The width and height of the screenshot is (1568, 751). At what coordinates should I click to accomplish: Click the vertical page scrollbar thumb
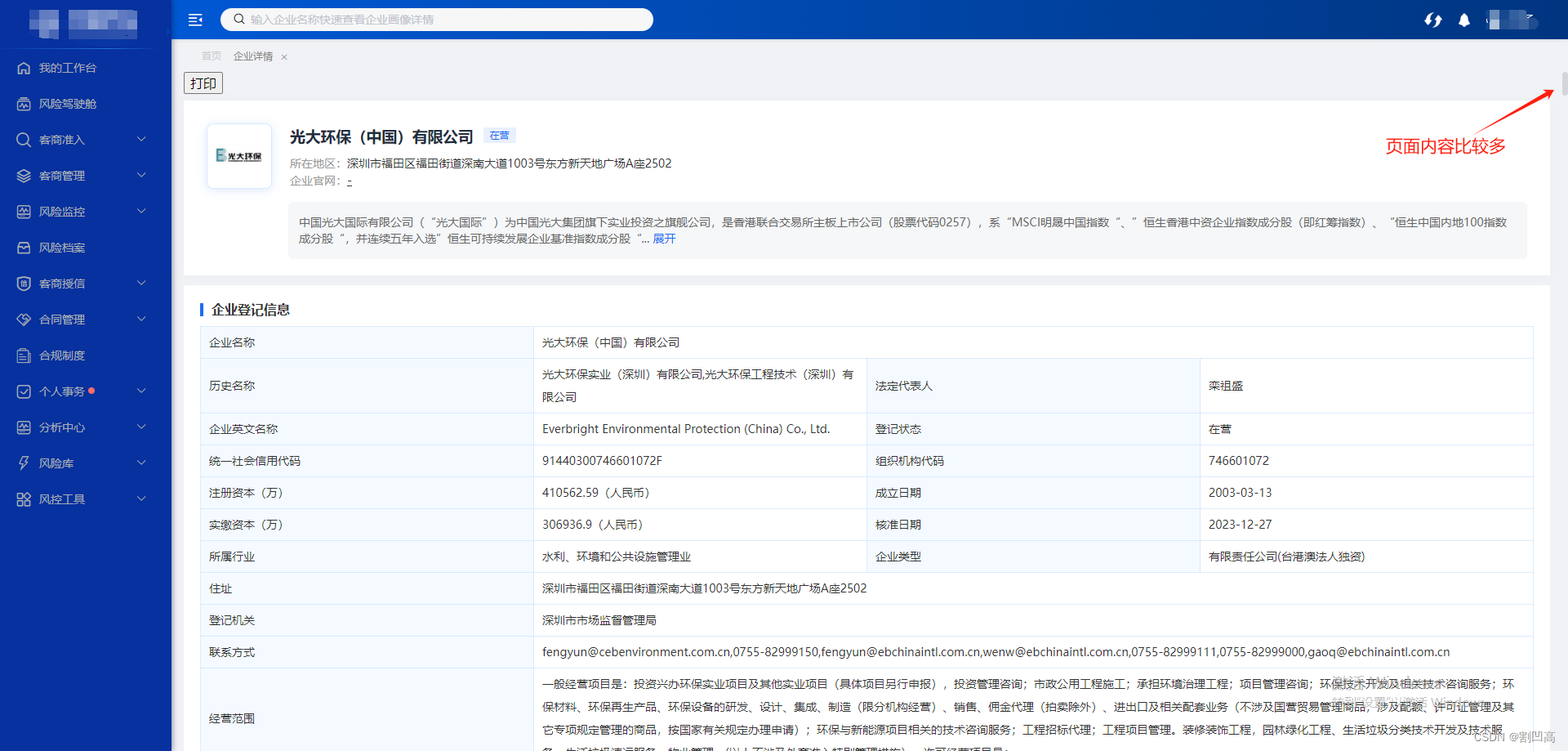(x=1564, y=84)
